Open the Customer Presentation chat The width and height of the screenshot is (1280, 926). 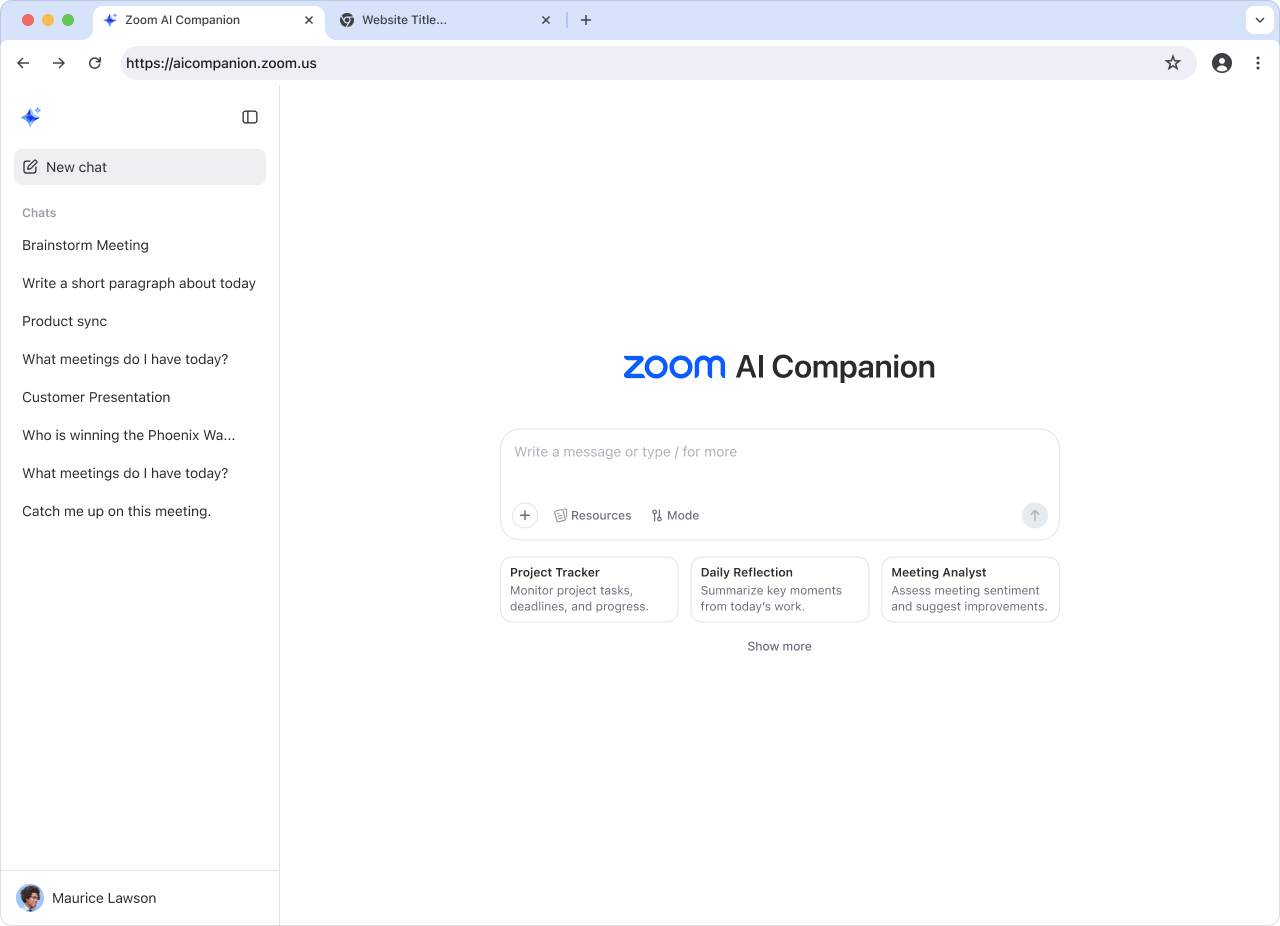click(x=96, y=397)
